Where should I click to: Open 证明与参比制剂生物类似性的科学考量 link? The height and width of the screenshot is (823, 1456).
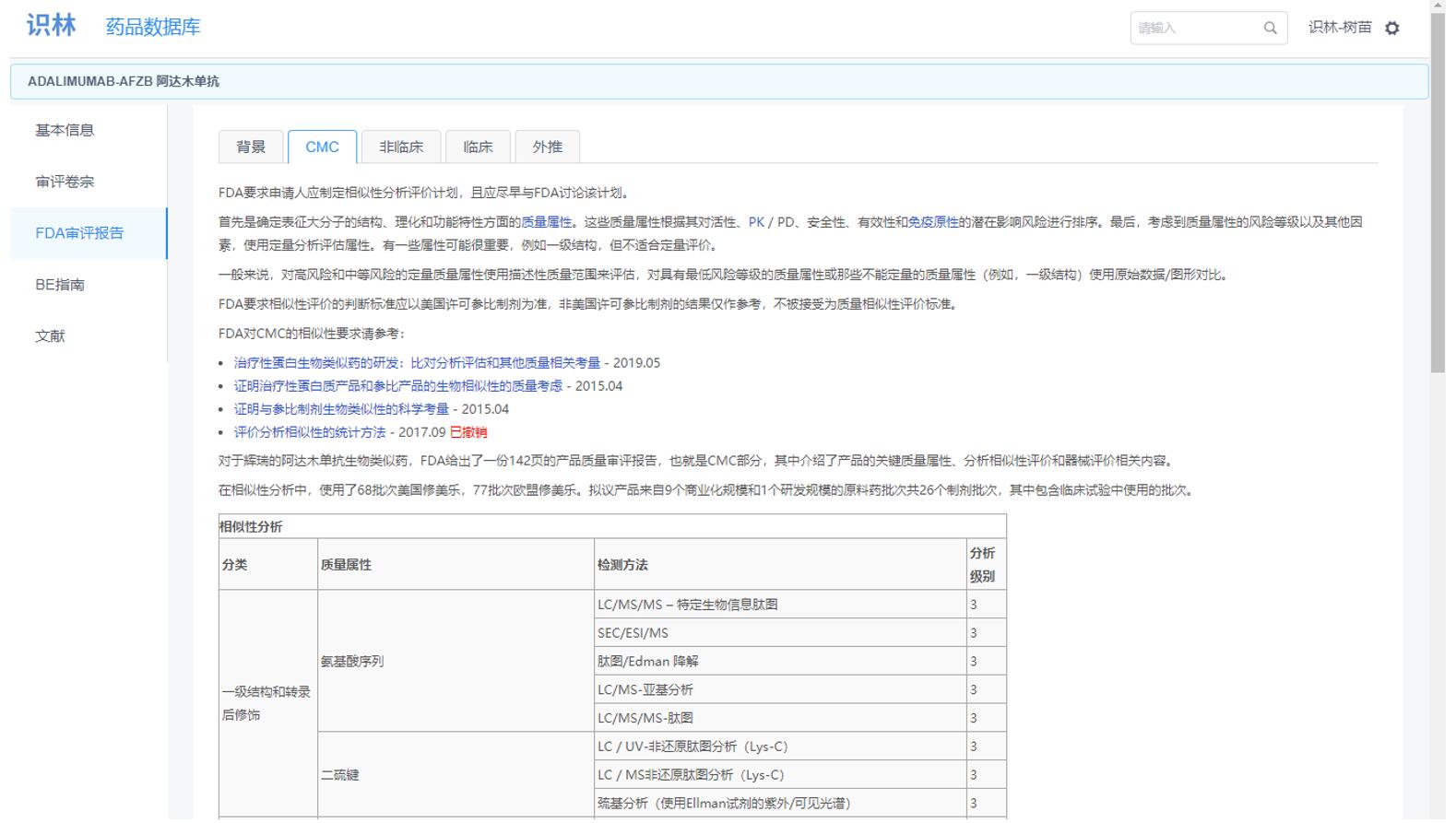coord(341,409)
